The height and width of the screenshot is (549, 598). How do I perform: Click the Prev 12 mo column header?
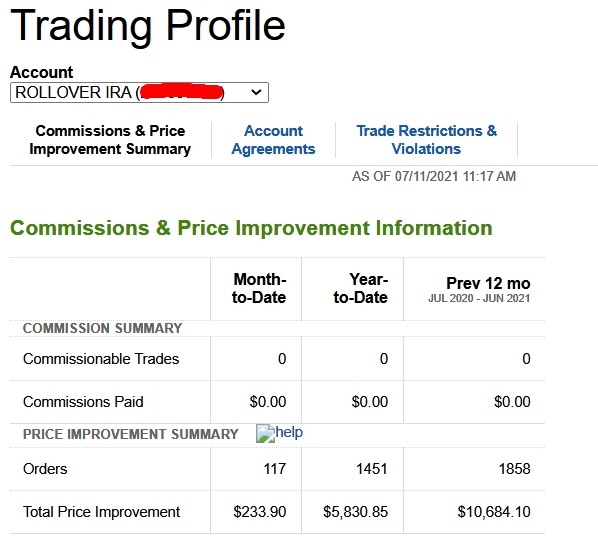tap(488, 283)
